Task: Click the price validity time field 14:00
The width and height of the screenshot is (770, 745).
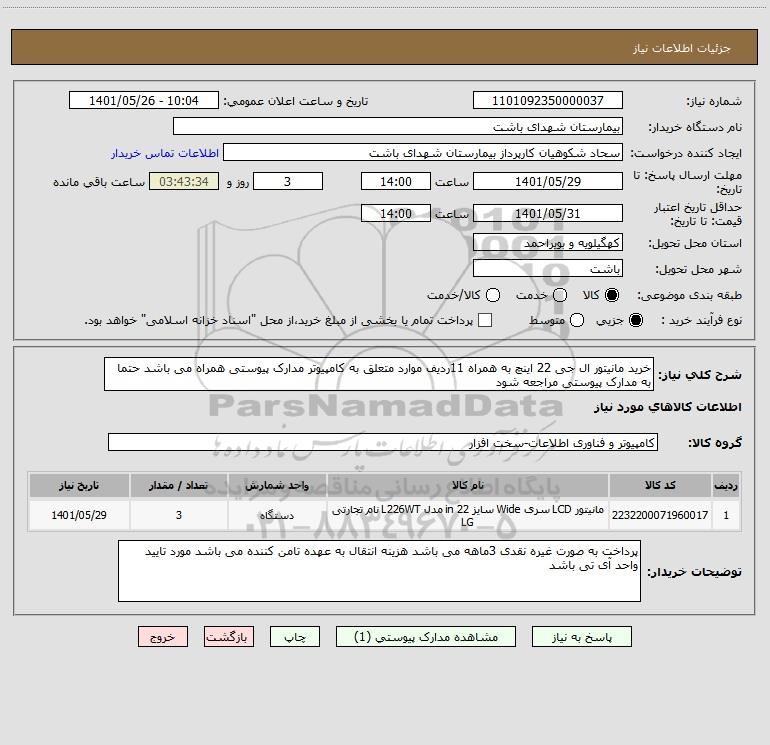Action: 396,213
